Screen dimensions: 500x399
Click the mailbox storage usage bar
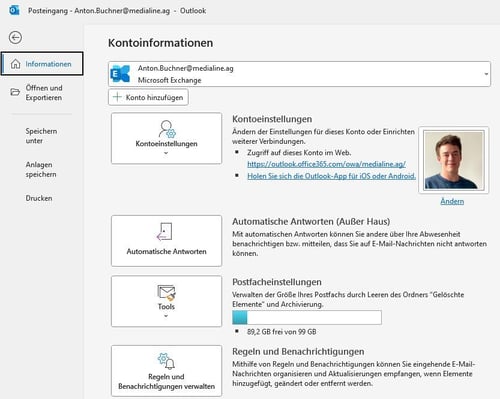307,317
